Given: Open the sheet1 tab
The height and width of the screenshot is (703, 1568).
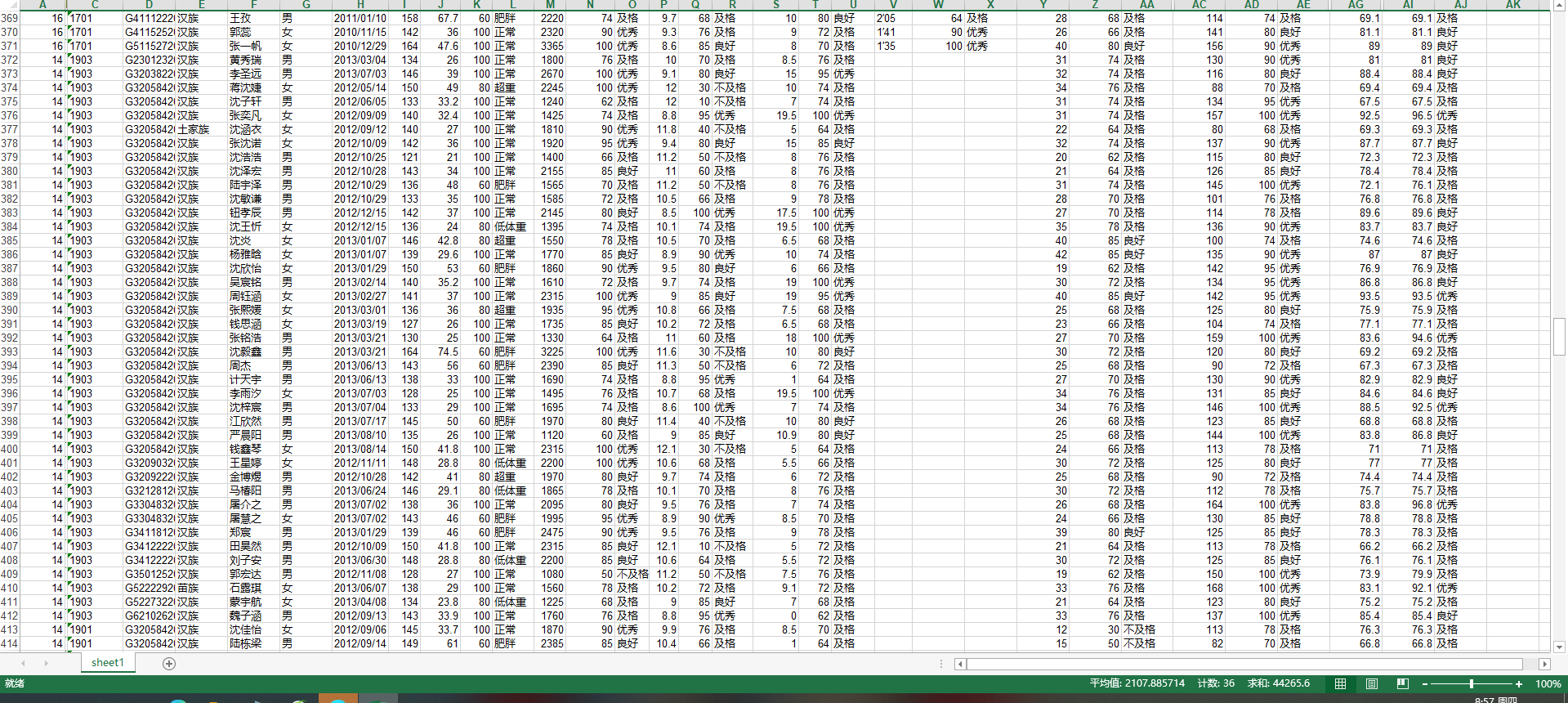Looking at the screenshot, I should pos(107,663).
